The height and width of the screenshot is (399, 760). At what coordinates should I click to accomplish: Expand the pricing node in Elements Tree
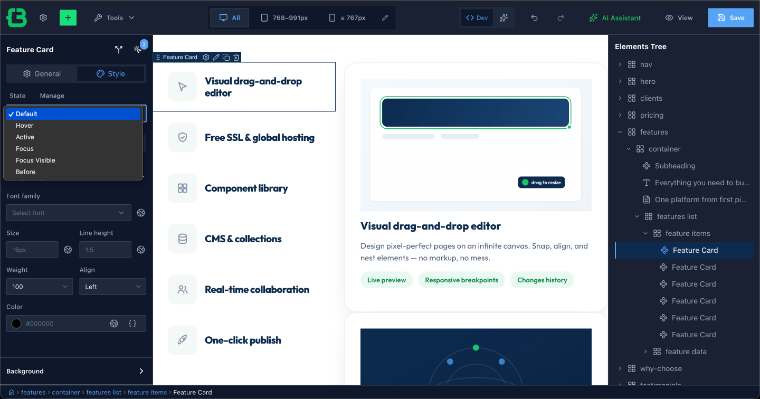[620, 115]
